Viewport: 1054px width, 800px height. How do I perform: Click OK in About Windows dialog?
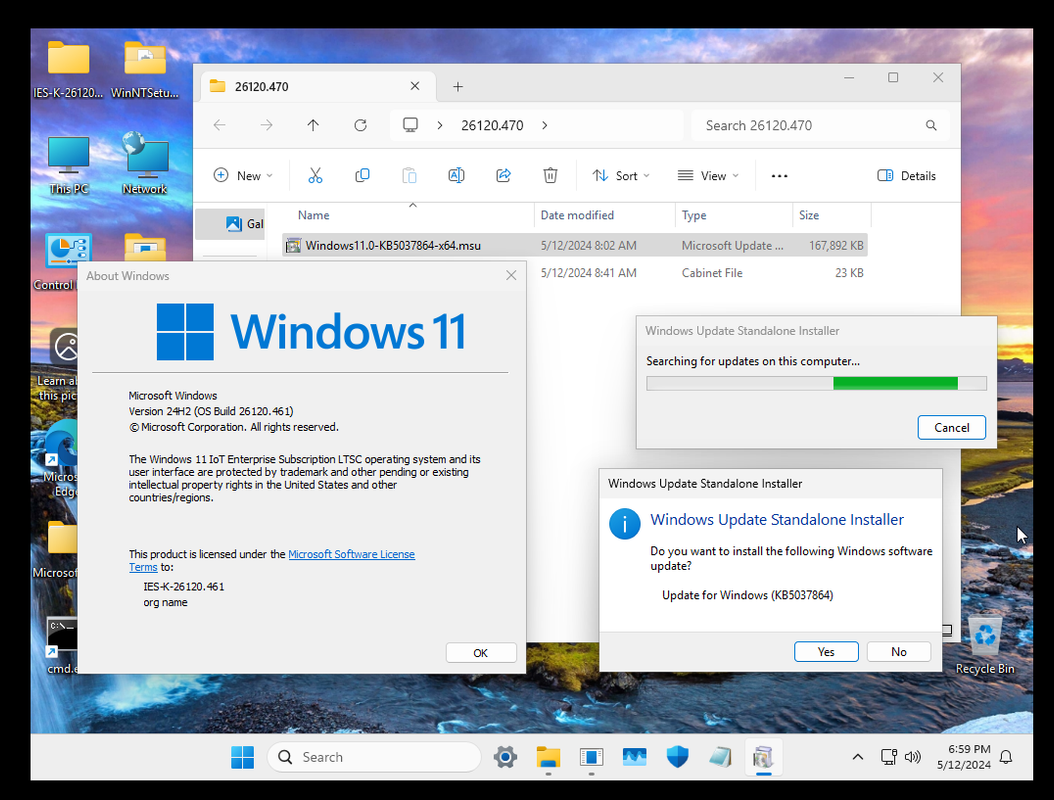(x=481, y=653)
